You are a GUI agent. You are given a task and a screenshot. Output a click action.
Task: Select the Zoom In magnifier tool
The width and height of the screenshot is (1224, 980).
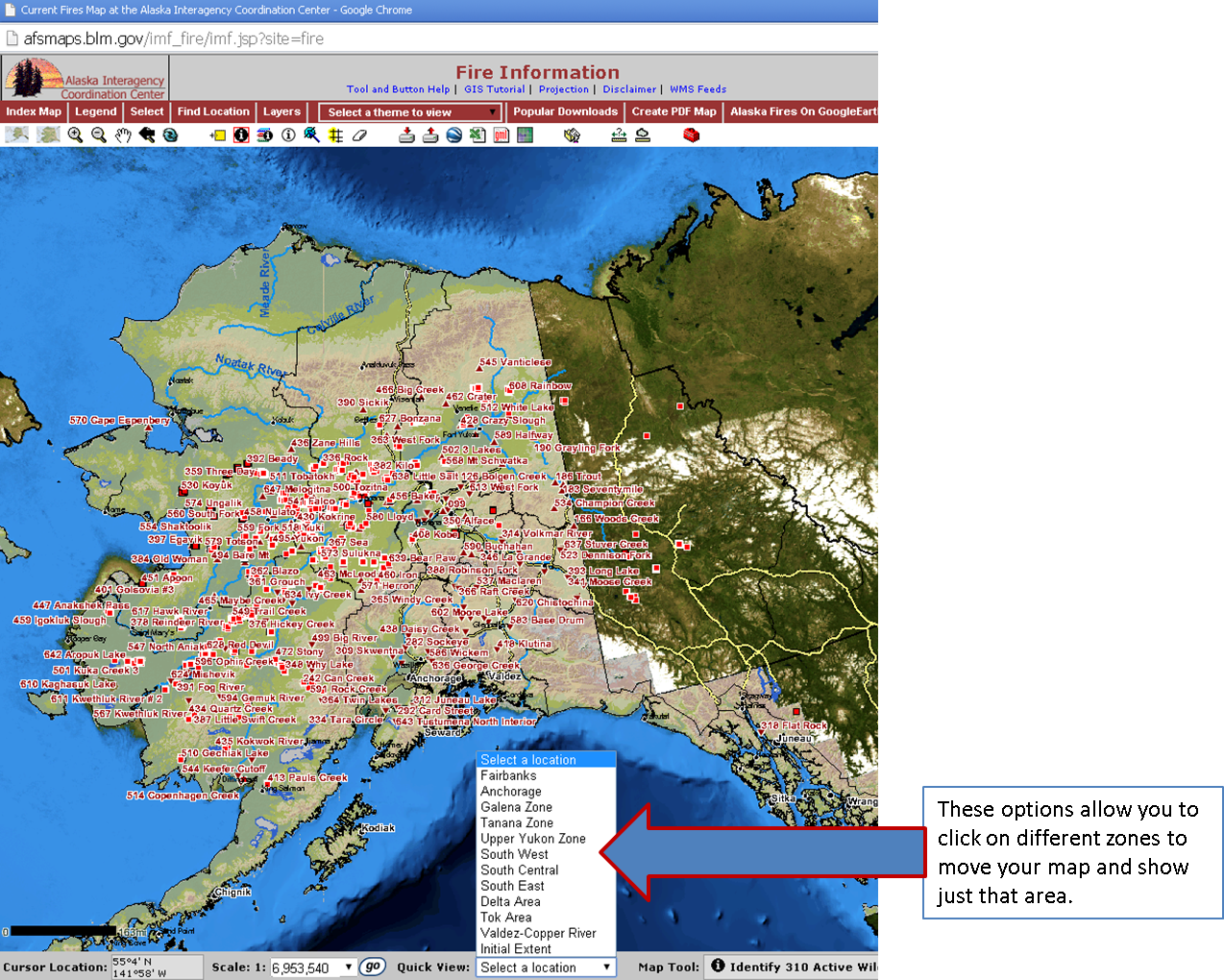coord(75,135)
